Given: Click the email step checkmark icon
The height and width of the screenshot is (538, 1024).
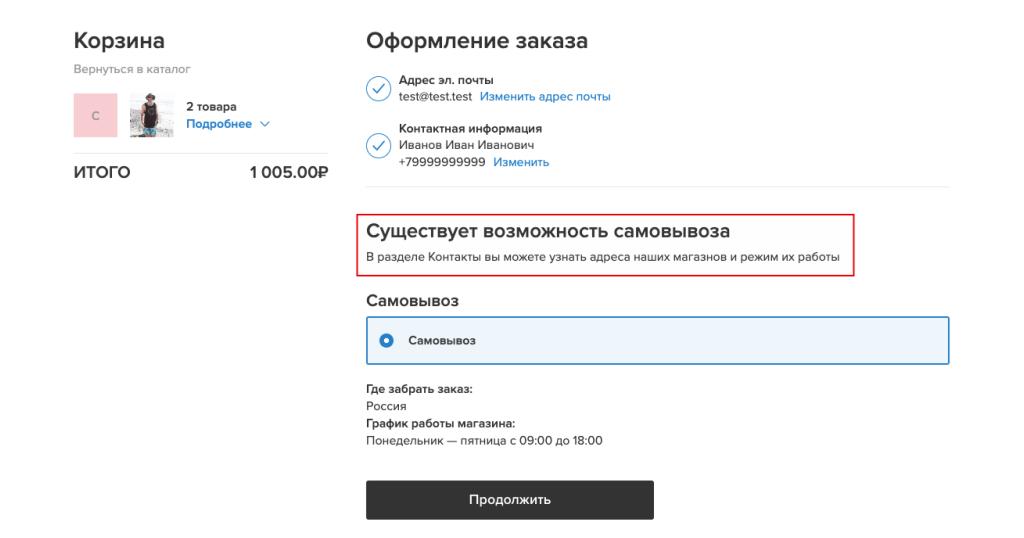Looking at the screenshot, I should click(x=378, y=88).
